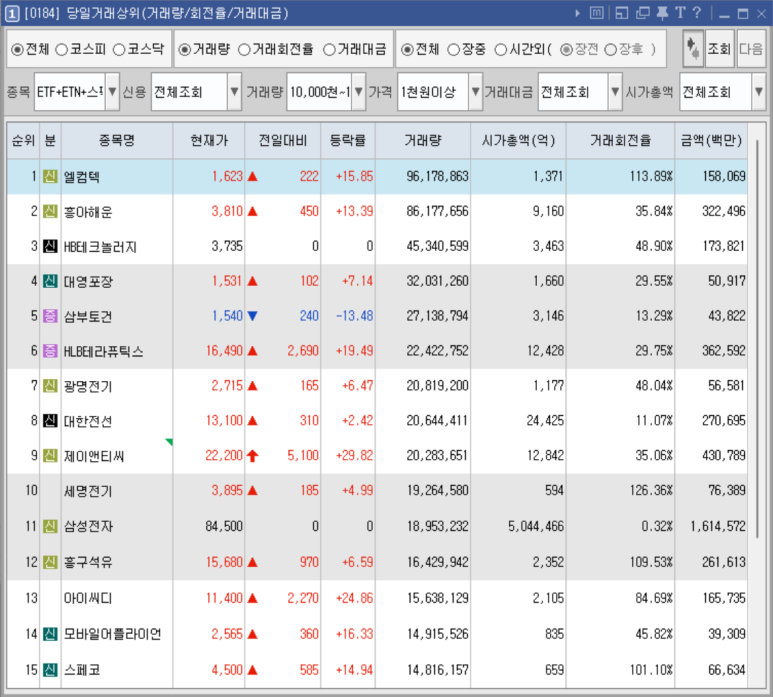This screenshot has width=773, height=697.
Task: Click the T font size icon
Action: point(680,13)
